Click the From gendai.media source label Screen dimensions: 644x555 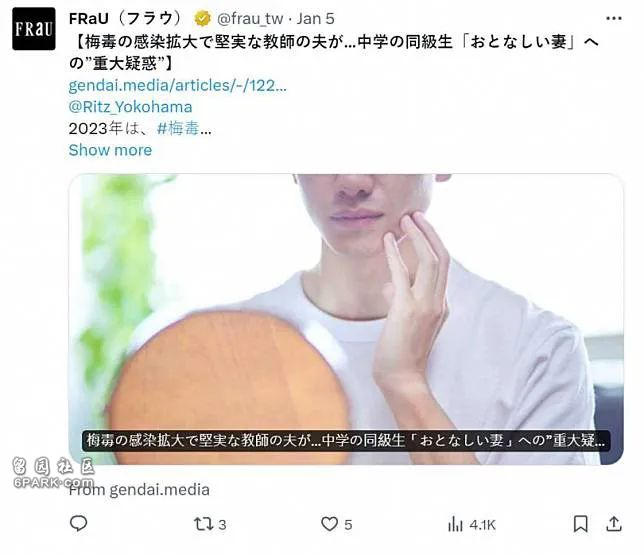coord(139,490)
